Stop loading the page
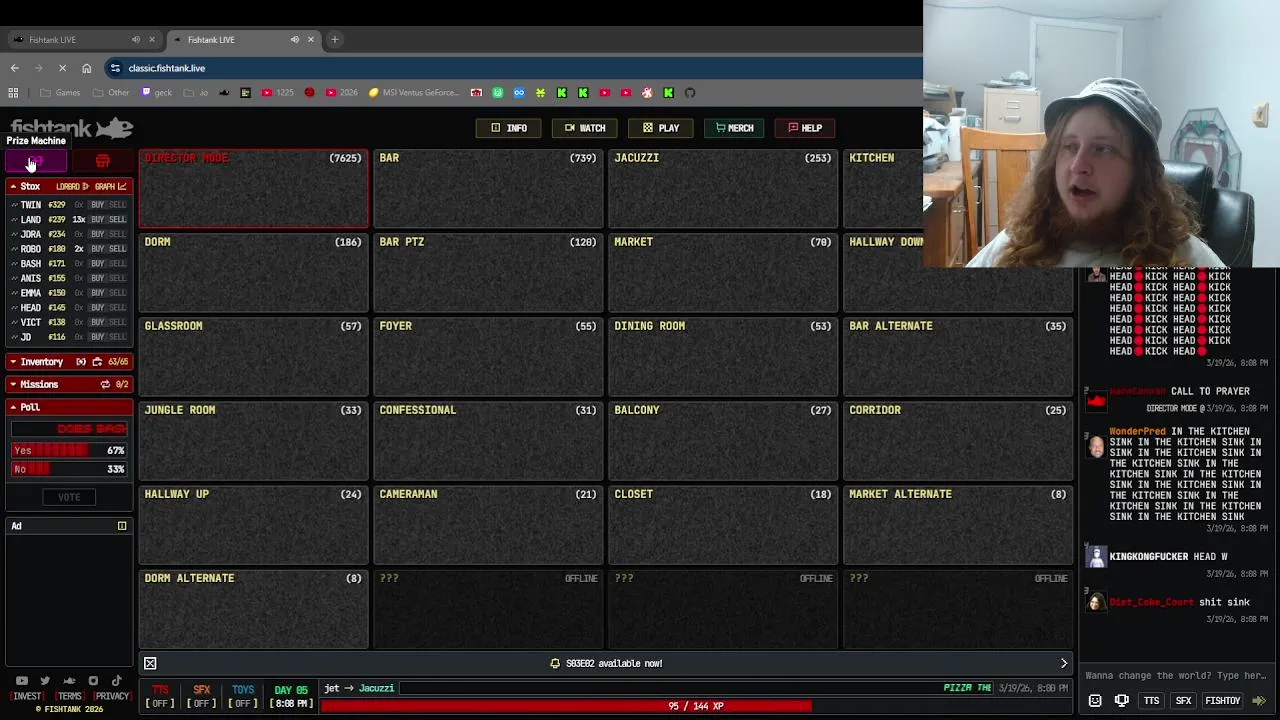Screen dimensions: 1280x720 click(x=62, y=68)
